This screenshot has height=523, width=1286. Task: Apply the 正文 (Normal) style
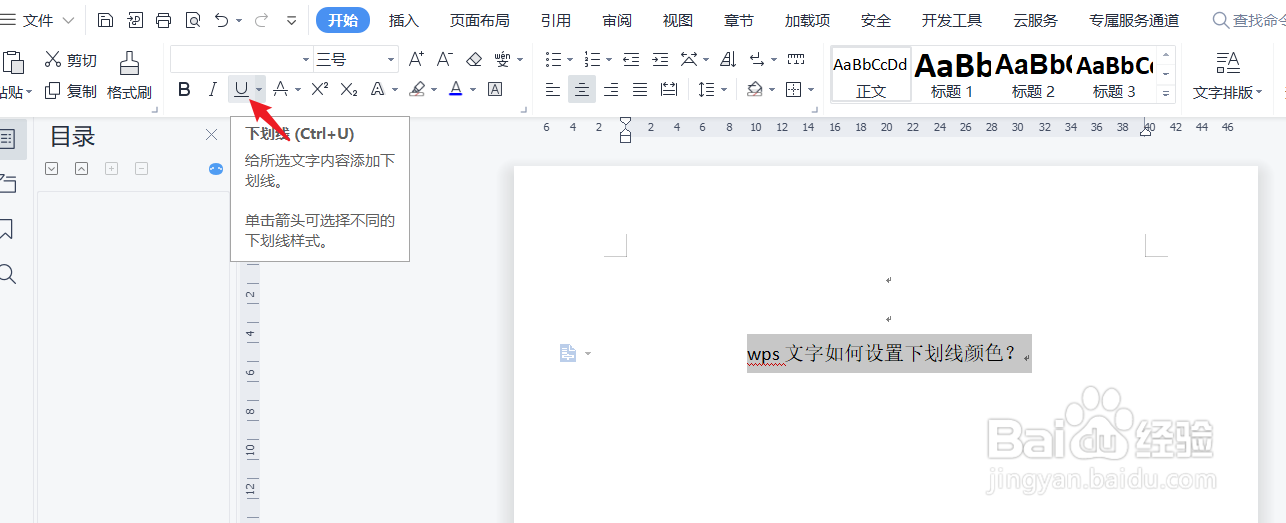click(x=871, y=74)
